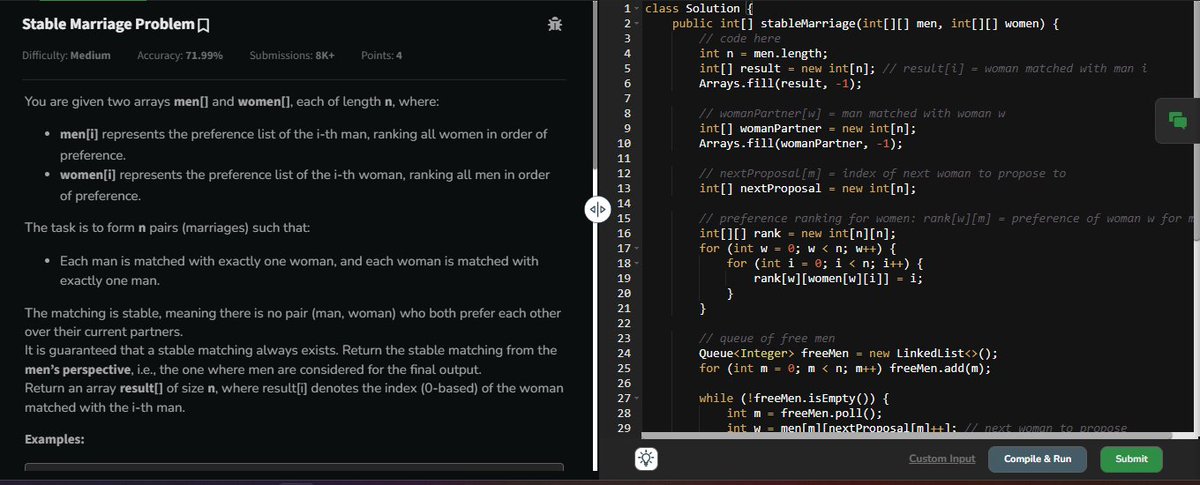1200x485 pixels.
Task: Open the Custom Input link
Action: [x=941, y=459]
